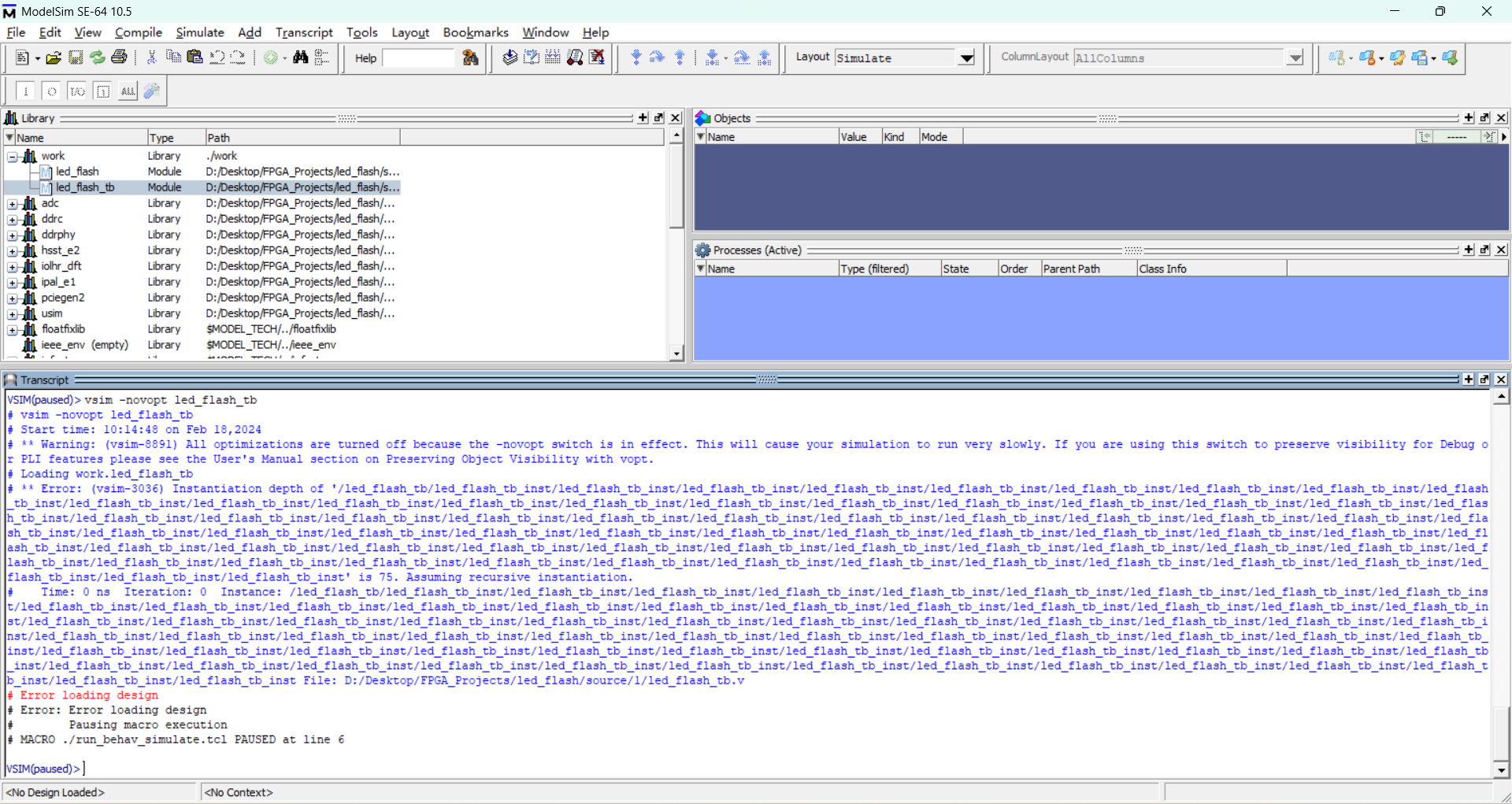Open the File menu
The width and height of the screenshot is (1512, 804).
pos(16,32)
